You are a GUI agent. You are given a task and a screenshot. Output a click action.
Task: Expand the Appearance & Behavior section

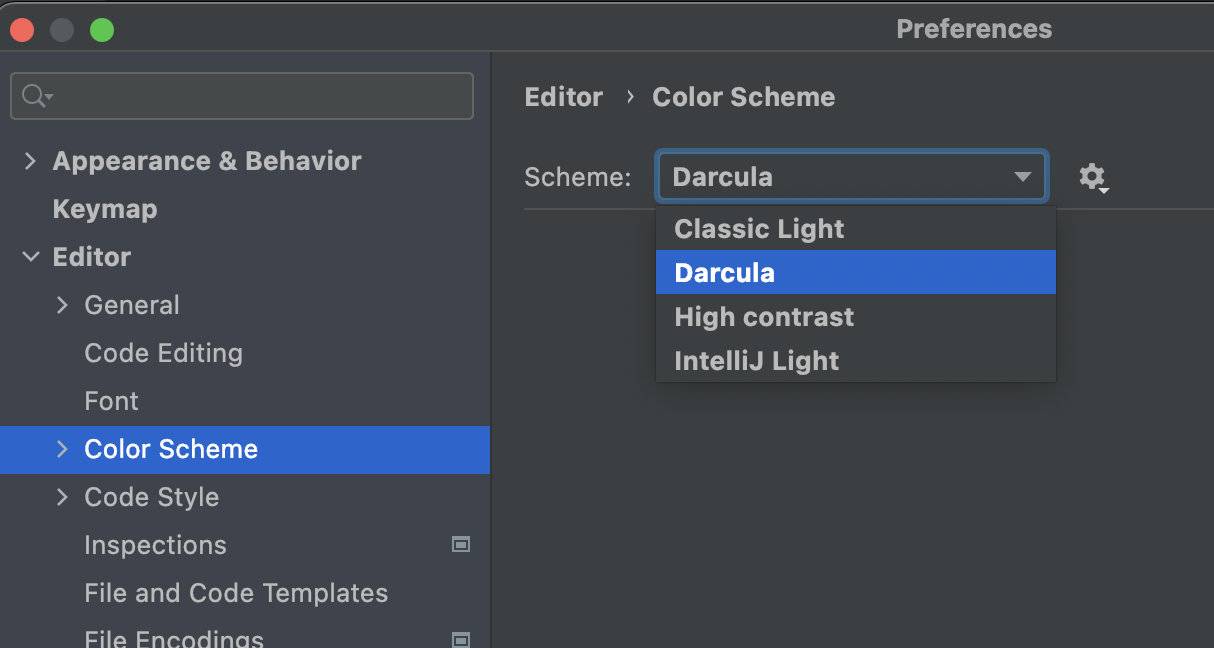click(30, 161)
